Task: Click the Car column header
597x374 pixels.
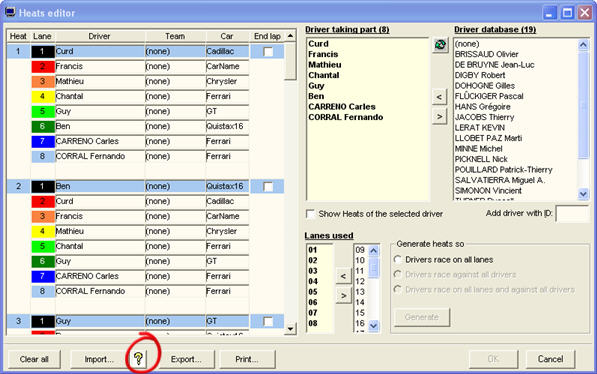Action: click(x=227, y=36)
